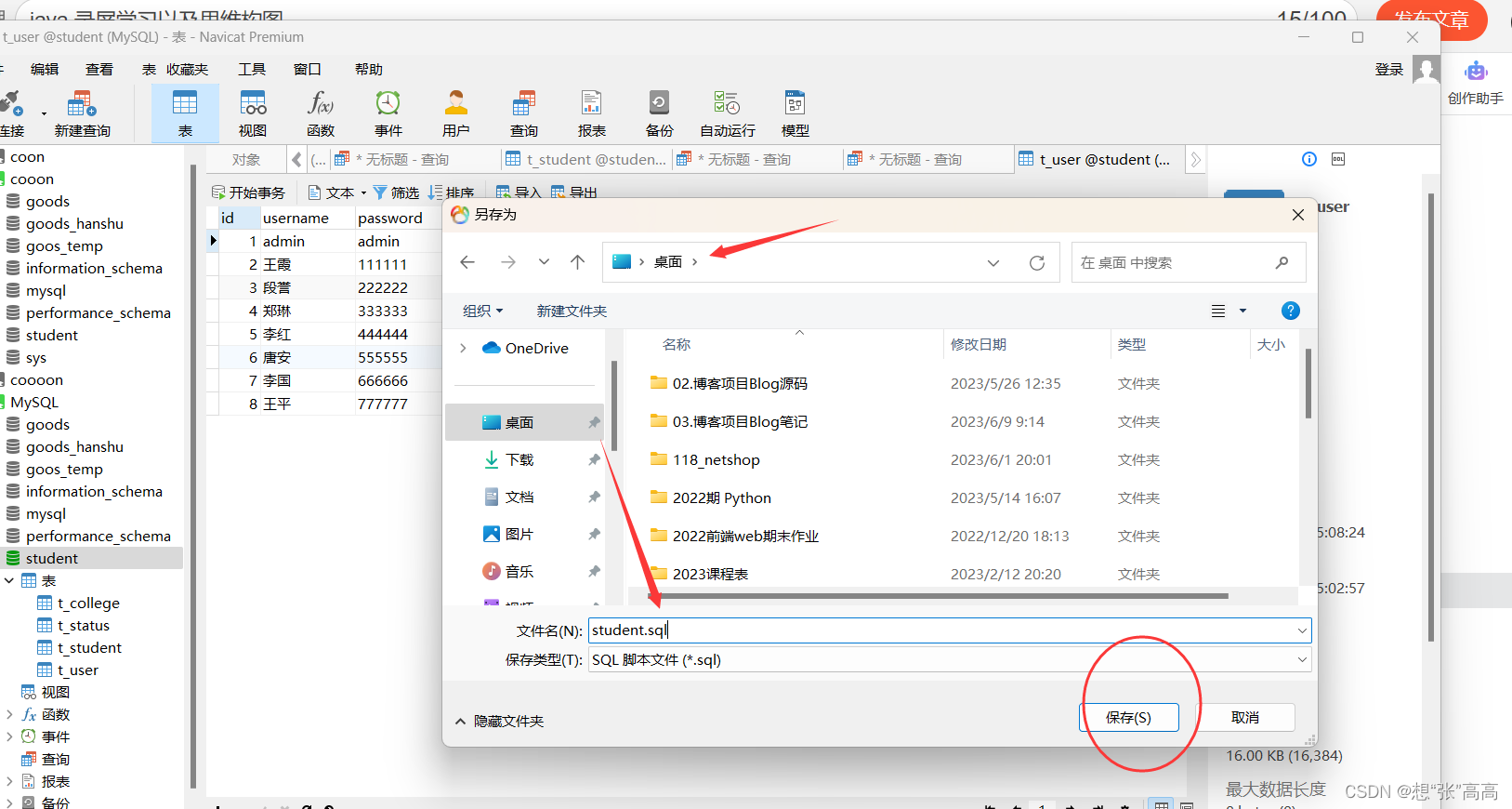Open the file name dropdown arrow
This screenshot has height=809, width=1512.
pos(1302,630)
